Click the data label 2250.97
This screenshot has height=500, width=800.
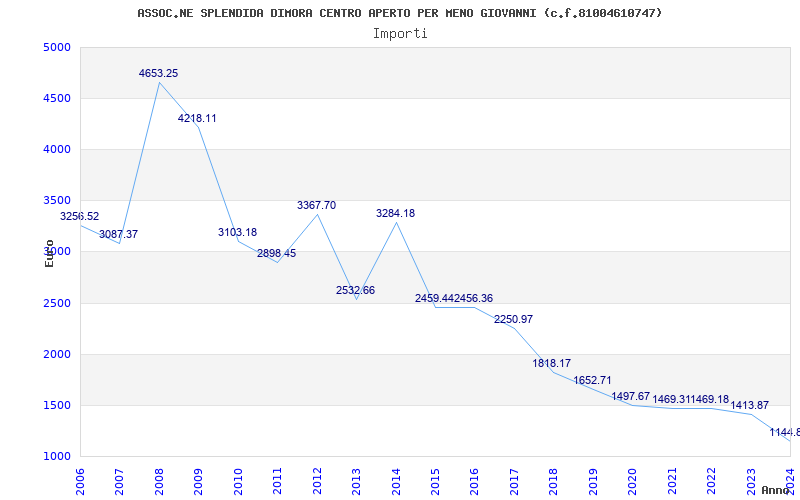[x=513, y=319]
